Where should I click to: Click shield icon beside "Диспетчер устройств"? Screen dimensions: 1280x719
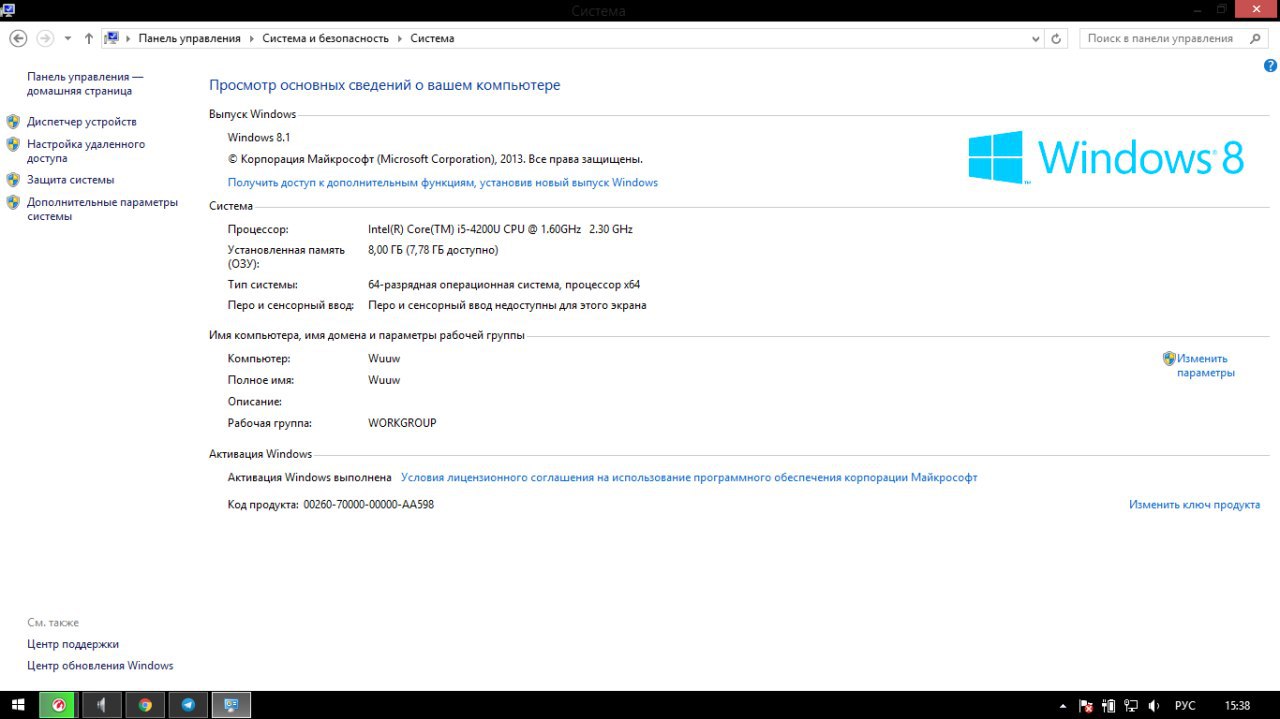click(13, 121)
